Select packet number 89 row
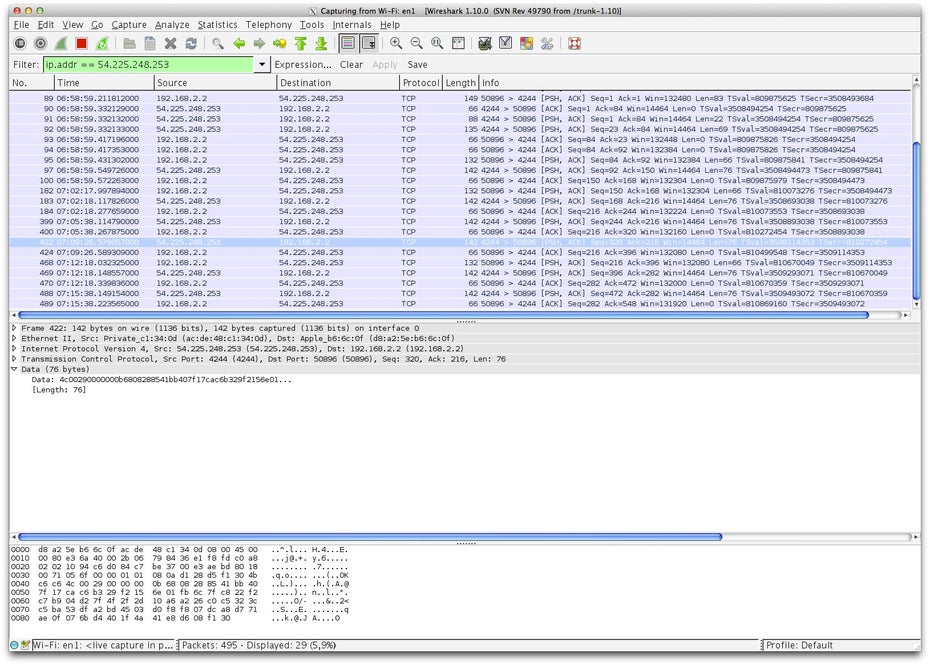 tap(460, 98)
